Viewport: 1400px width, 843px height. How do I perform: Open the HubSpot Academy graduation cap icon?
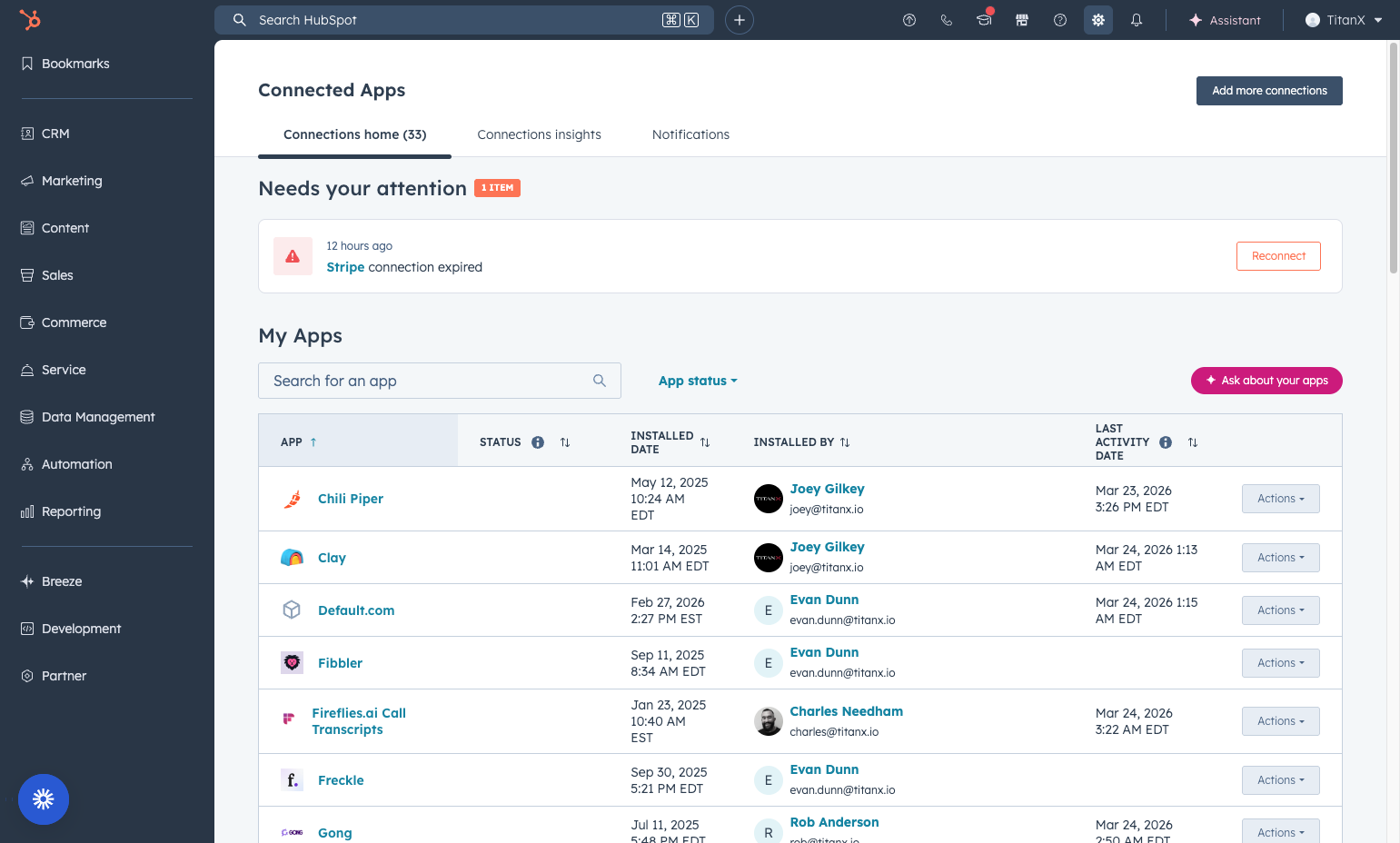point(984,20)
